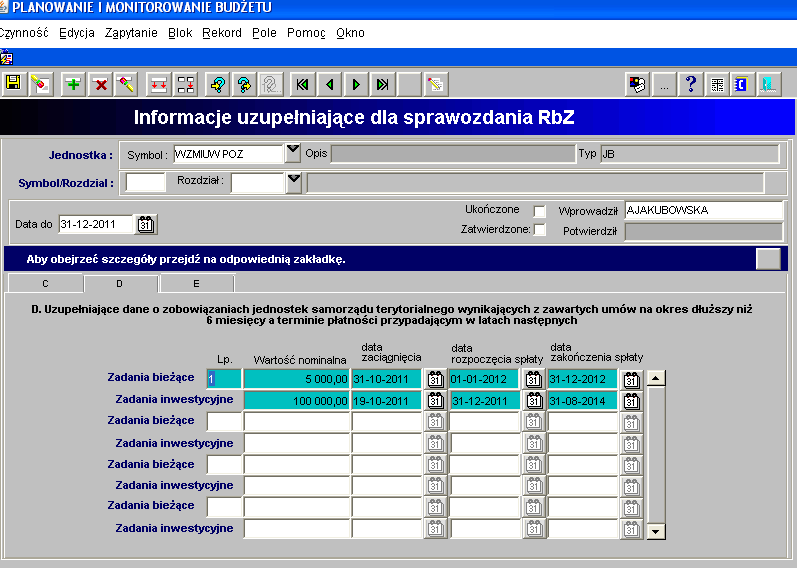Viewport: 797px width, 568px height.
Task: Toggle the Zatwierdzone checkbox
Action: click(540, 230)
